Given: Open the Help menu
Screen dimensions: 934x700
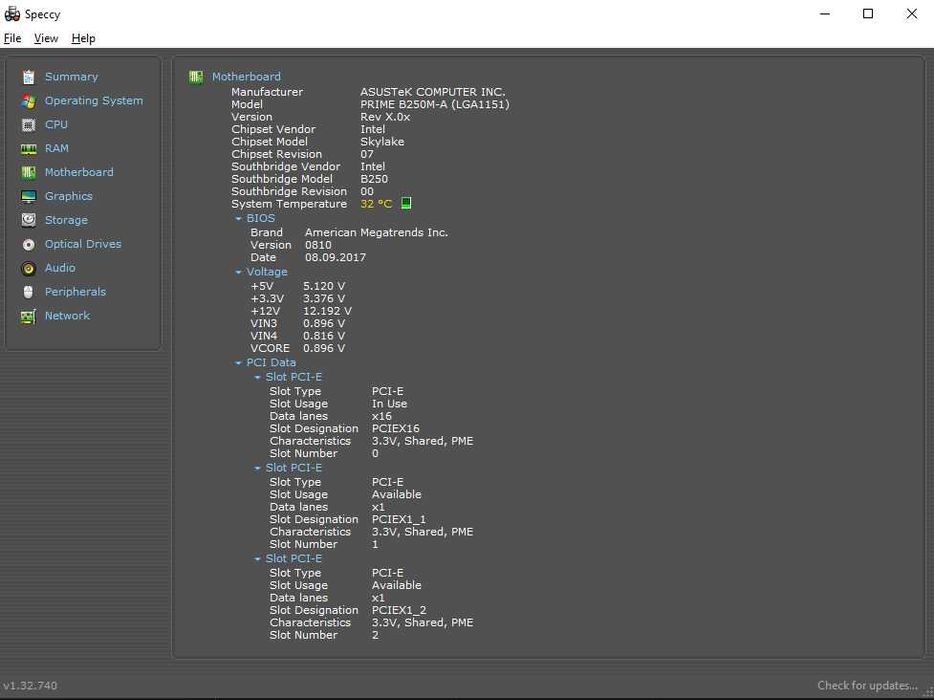Looking at the screenshot, I should pyautogui.click(x=83, y=38).
